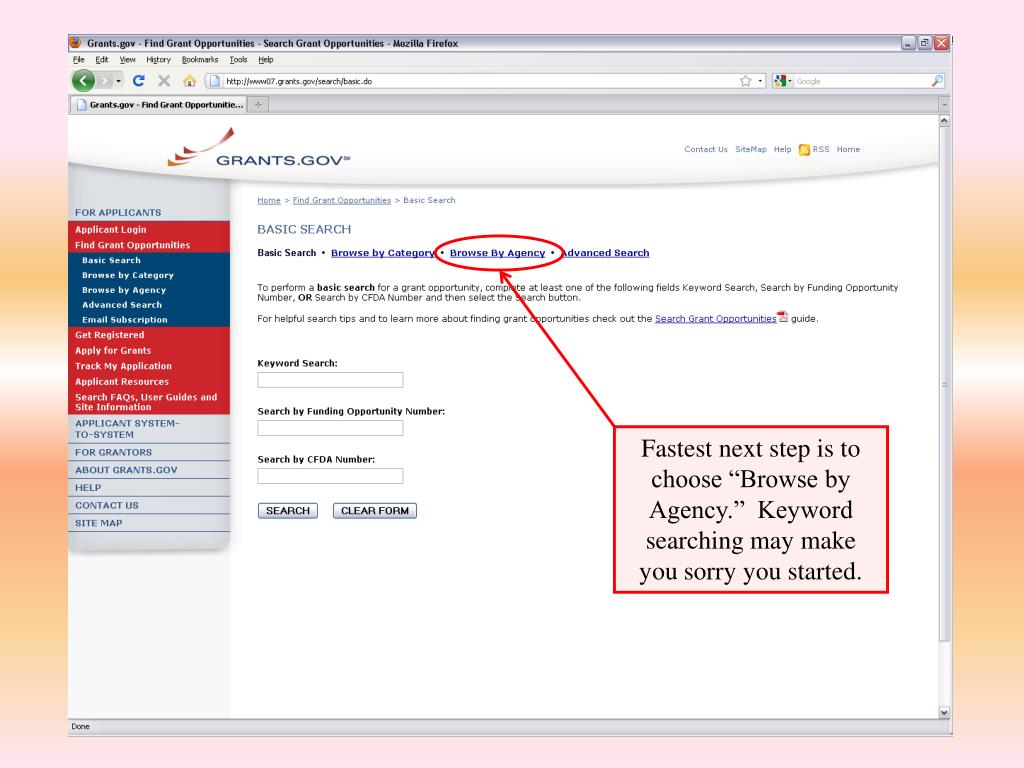Open the History menu
The height and width of the screenshot is (768, 1024).
(x=158, y=59)
